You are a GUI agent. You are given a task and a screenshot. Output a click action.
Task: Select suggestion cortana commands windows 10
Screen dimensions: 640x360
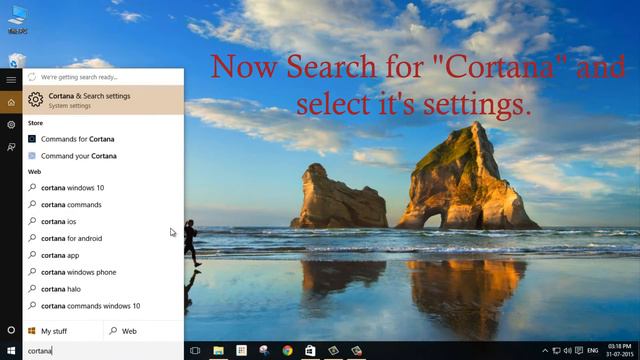[103, 306]
